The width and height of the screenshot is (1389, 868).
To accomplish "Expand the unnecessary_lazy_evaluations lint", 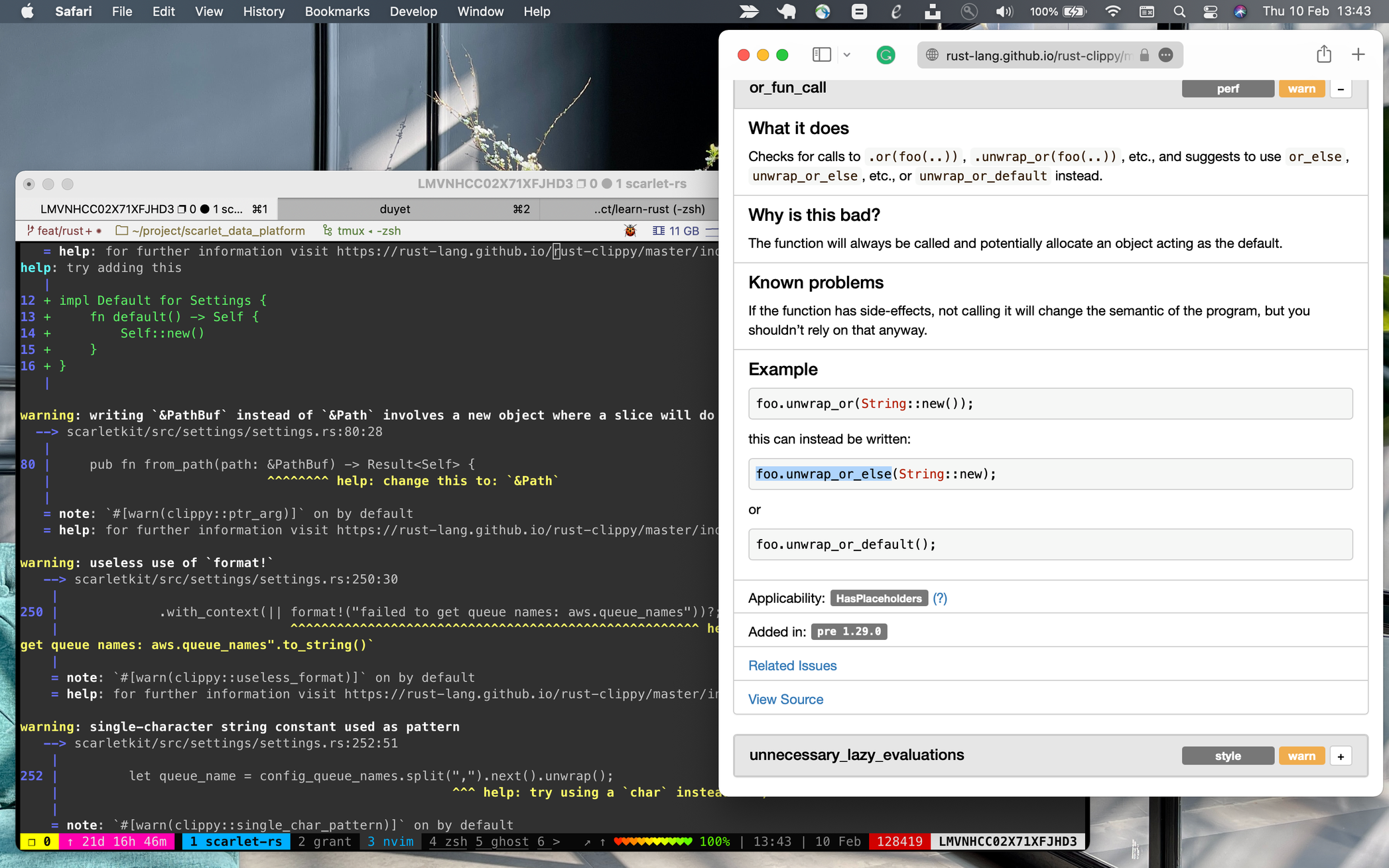I will coord(1341,756).
